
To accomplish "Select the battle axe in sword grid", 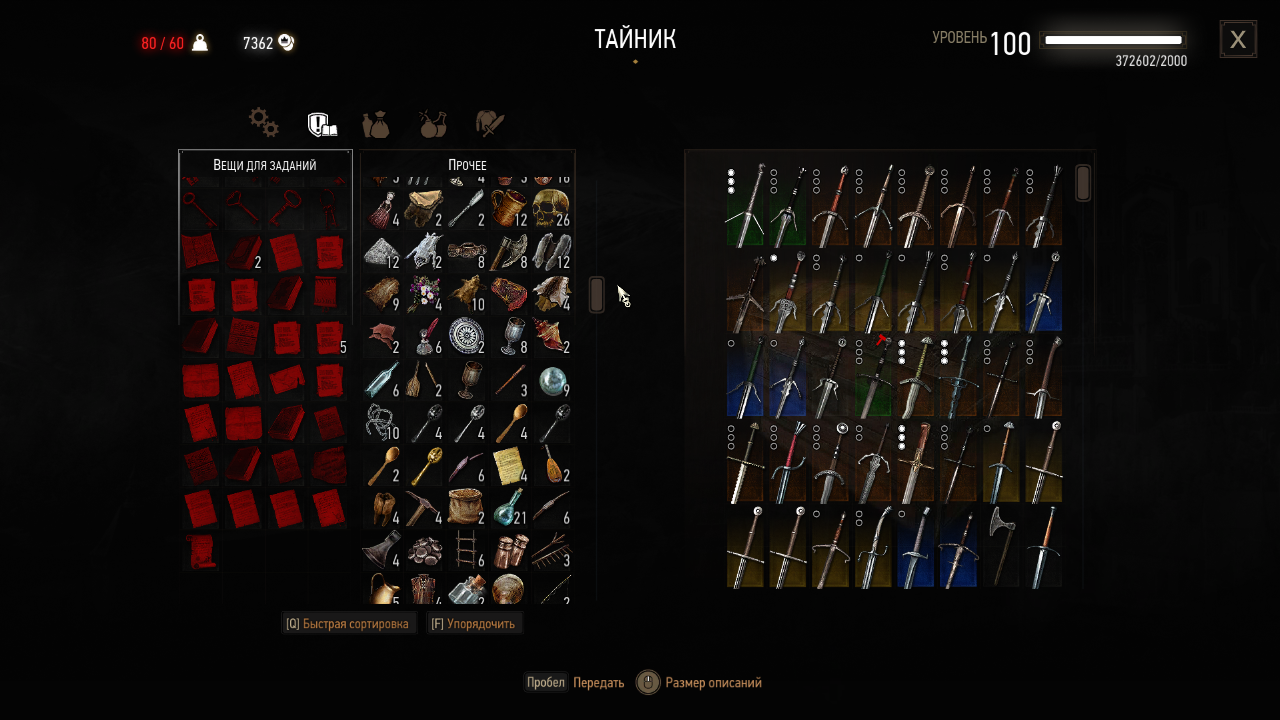I will [x=1001, y=546].
